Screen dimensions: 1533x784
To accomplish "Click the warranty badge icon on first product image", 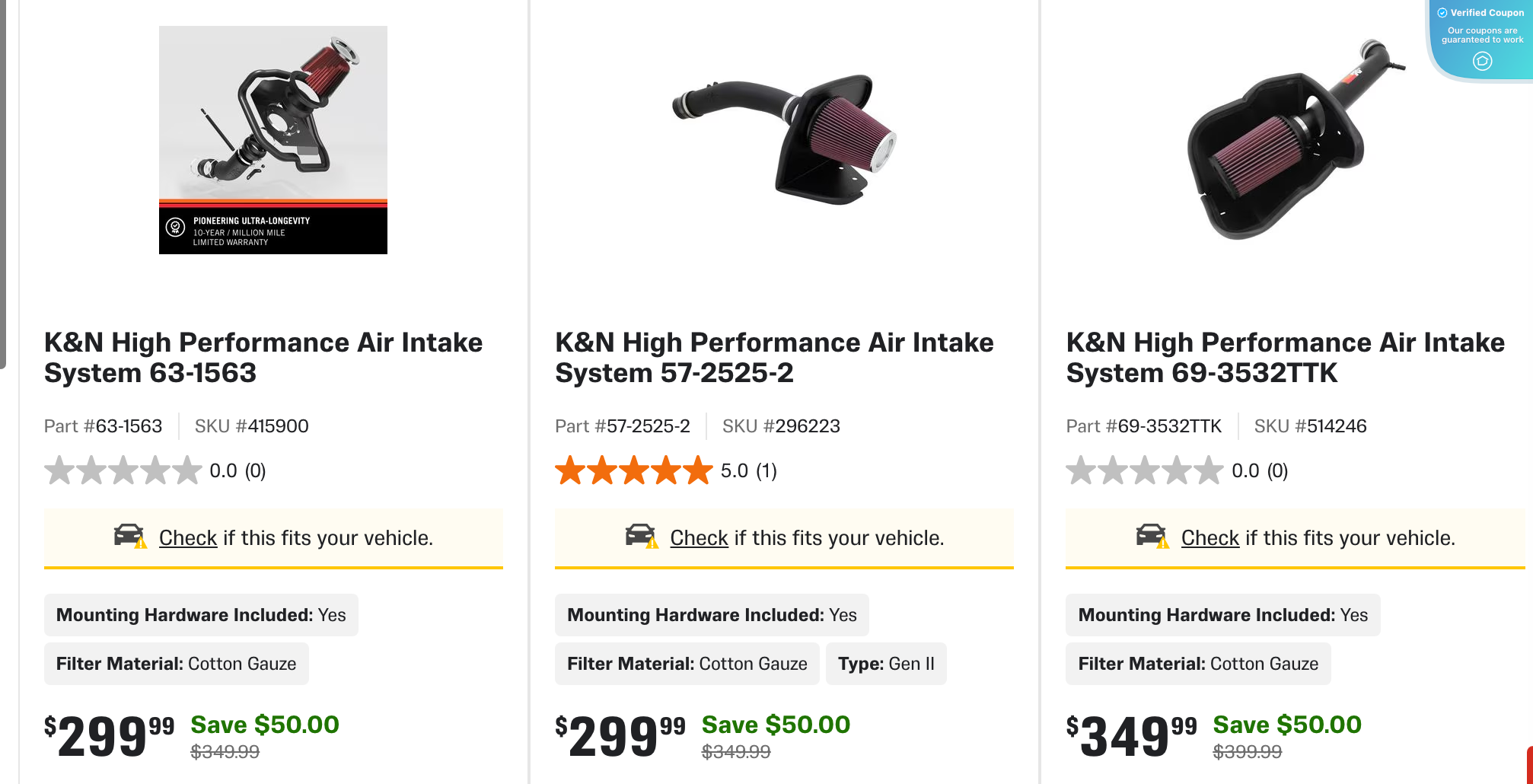I will tap(176, 227).
